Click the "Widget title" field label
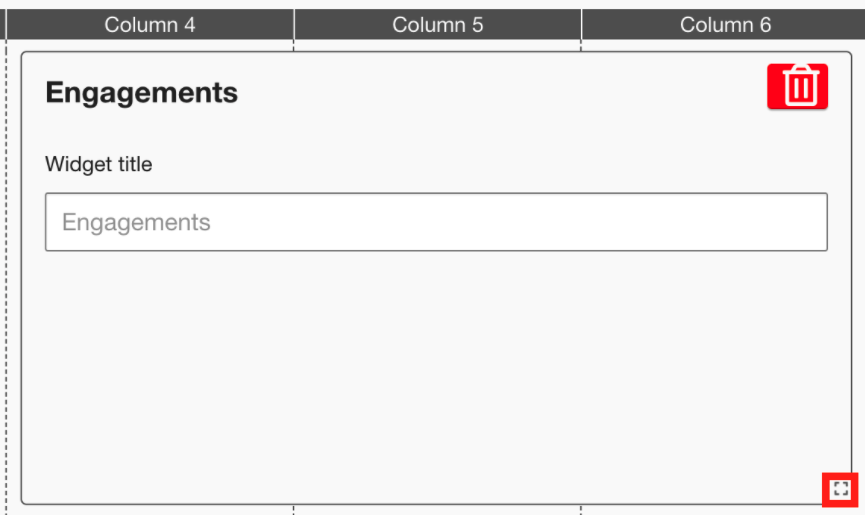Screen dimensions: 865x515 click(x=99, y=165)
